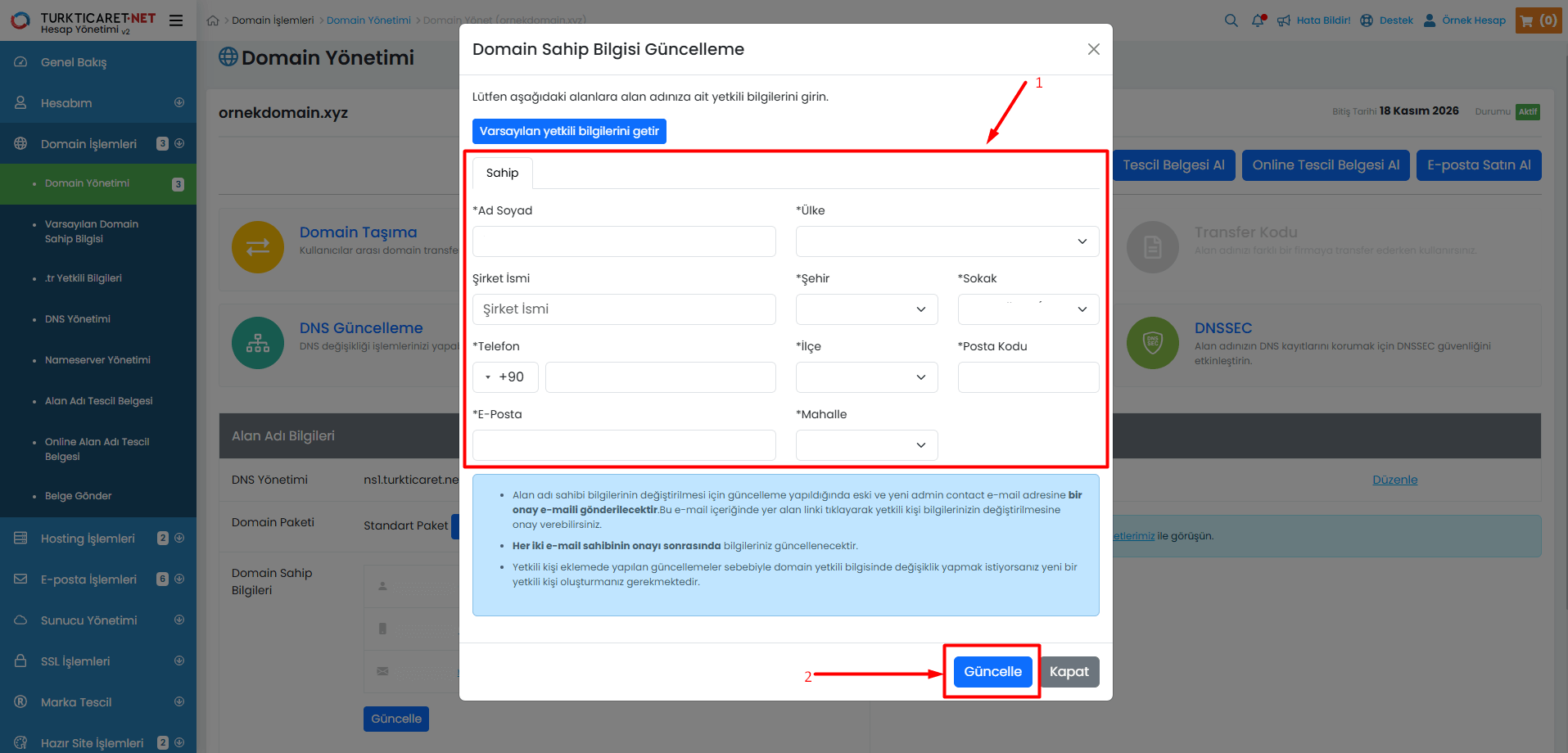This screenshot has width=1568, height=753.
Task: Open the notifications bell icon
Action: 1258,20
